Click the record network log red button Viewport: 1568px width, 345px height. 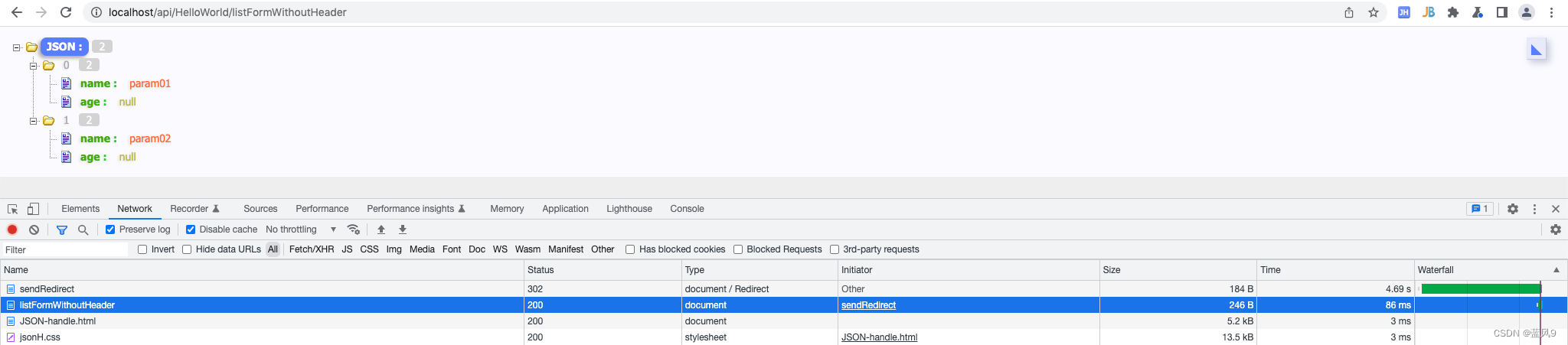coord(12,229)
